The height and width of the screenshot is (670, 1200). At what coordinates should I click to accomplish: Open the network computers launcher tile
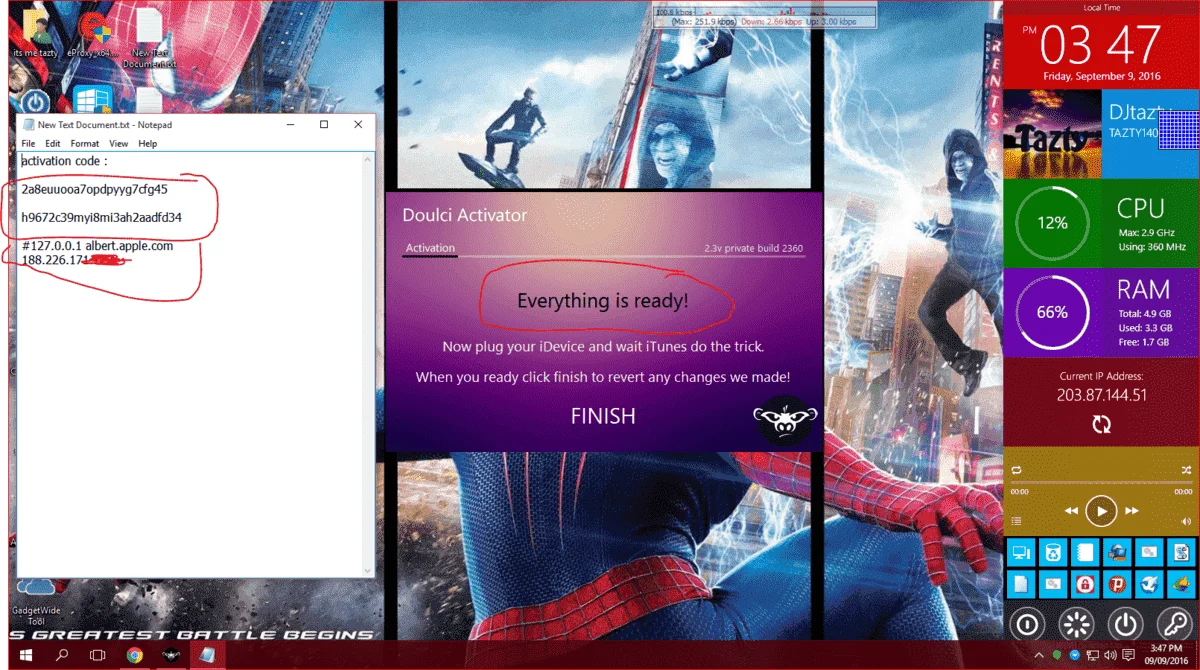[x=1117, y=552]
